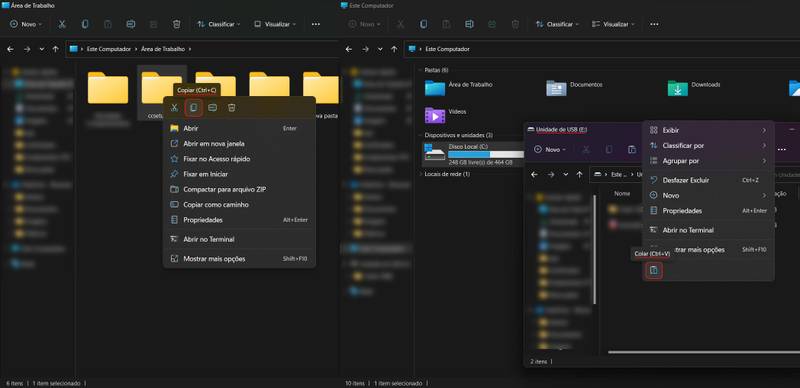Click Área de Trabalho breadcrumb in left address bar
The width and height of the screenshot is (800, 388).
[163, 49]
